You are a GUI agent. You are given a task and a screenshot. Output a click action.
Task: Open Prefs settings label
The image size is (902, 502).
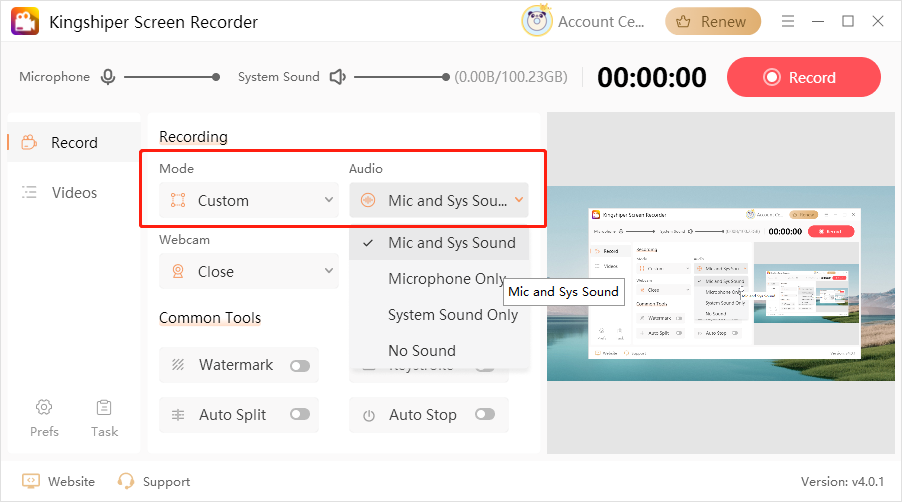pyautogui.click(x=44, y=431)
